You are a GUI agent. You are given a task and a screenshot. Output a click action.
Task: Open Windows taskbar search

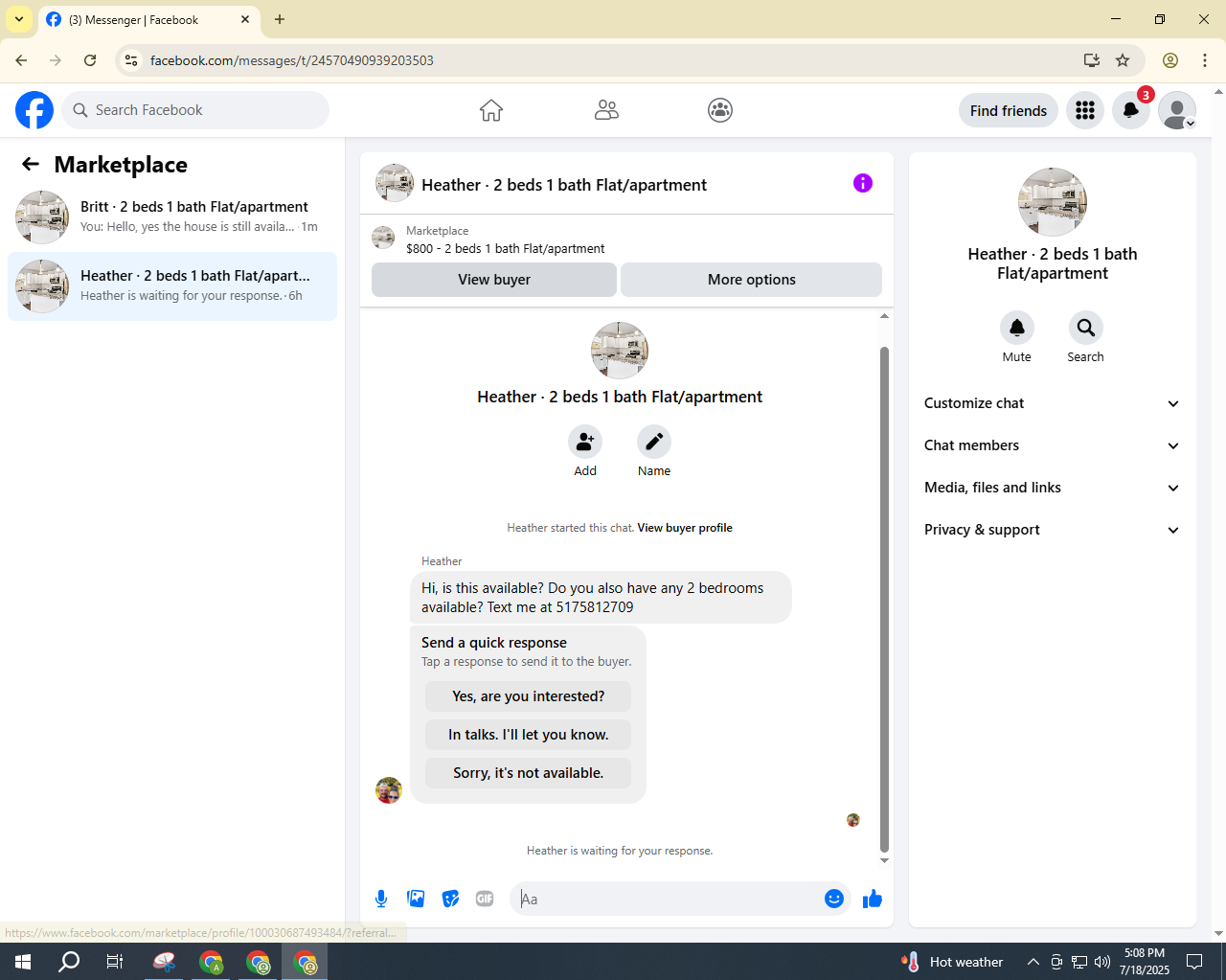69,962
